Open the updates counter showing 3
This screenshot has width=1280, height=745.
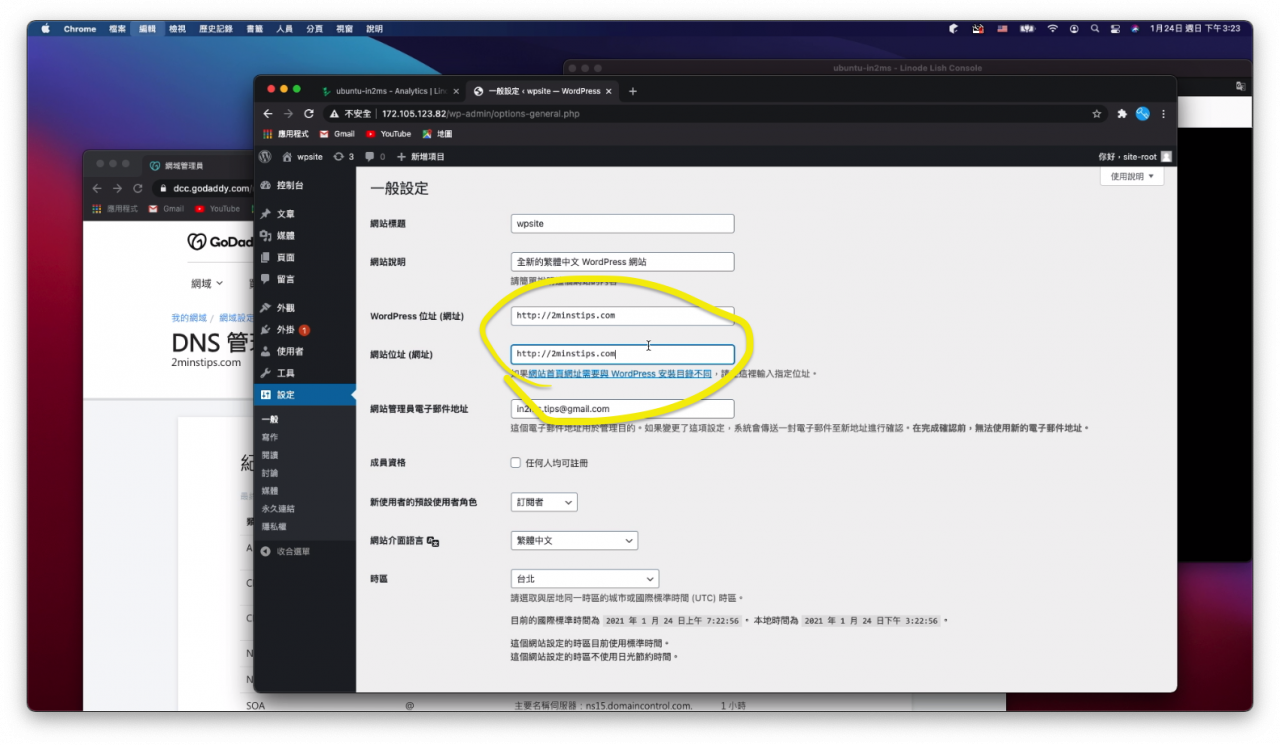click(343, 157)
